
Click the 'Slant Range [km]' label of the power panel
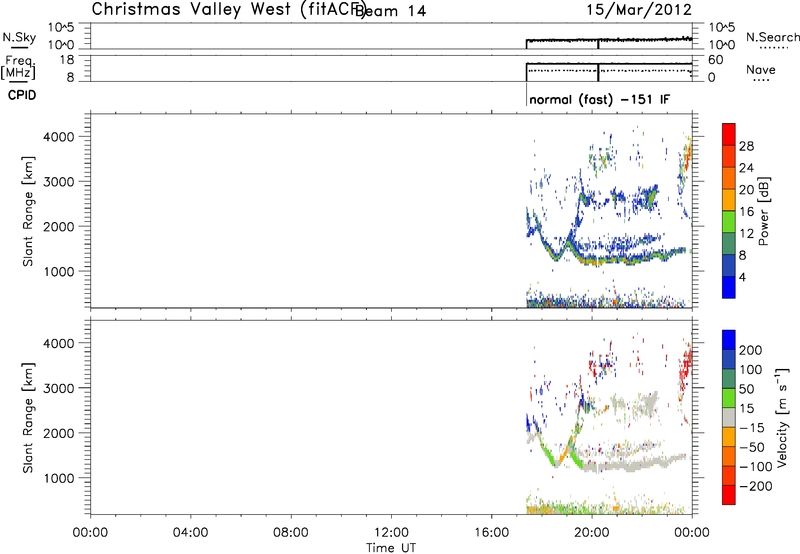[x=28, y=211]
